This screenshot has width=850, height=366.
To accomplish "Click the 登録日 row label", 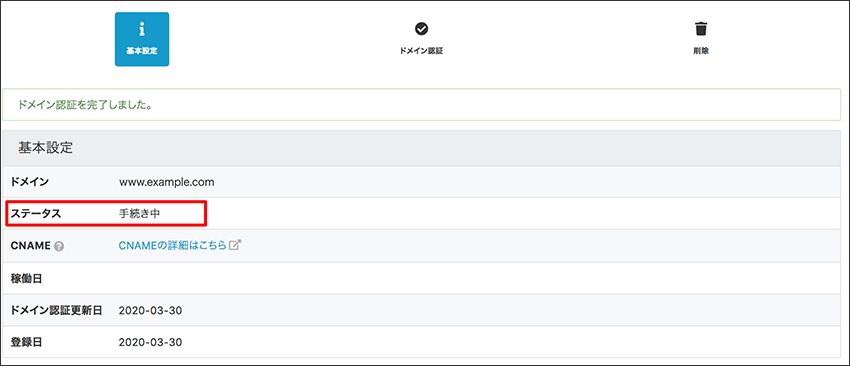I will point(26,342).
